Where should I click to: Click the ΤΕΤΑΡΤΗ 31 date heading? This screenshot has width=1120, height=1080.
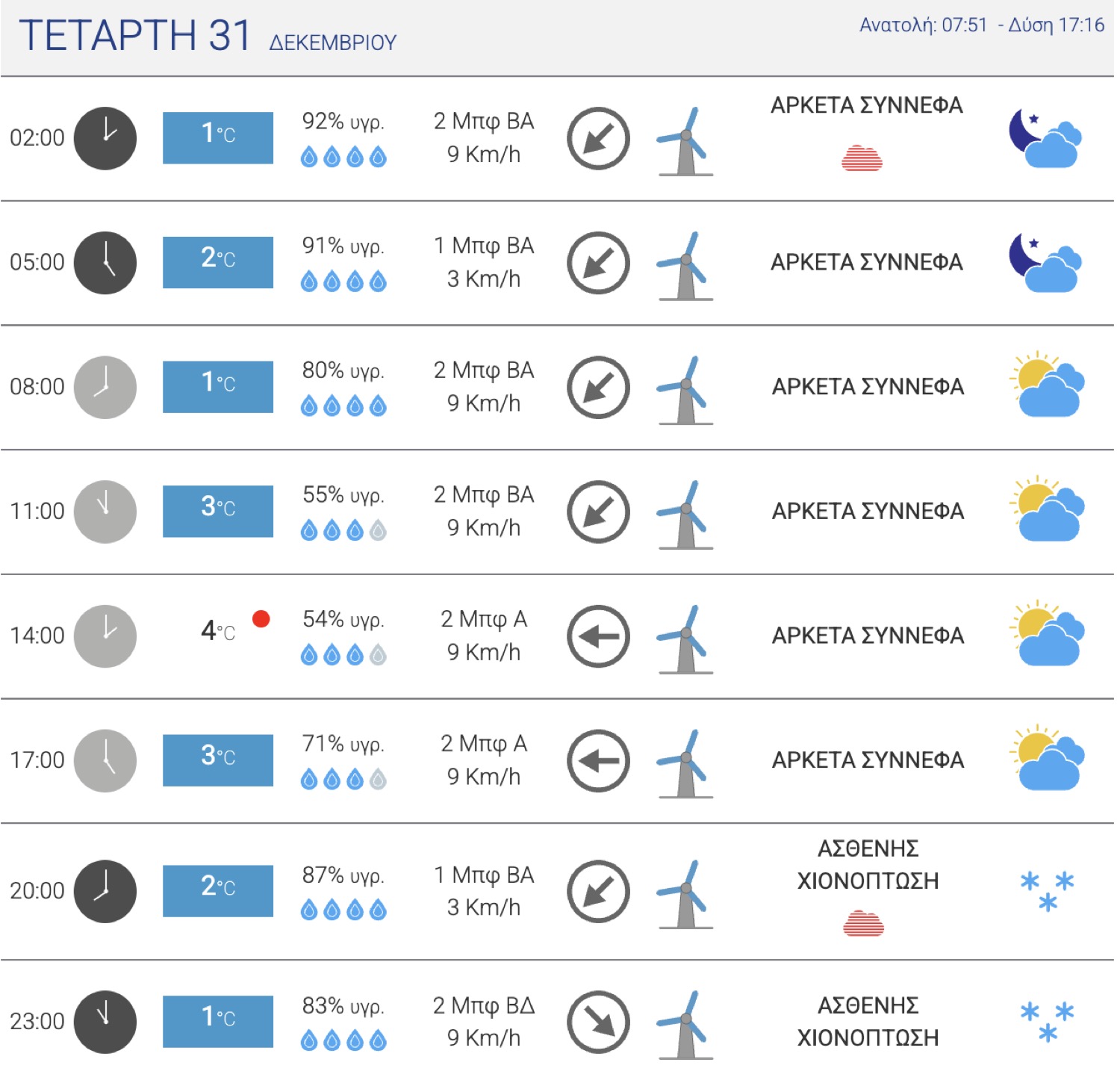135,36
